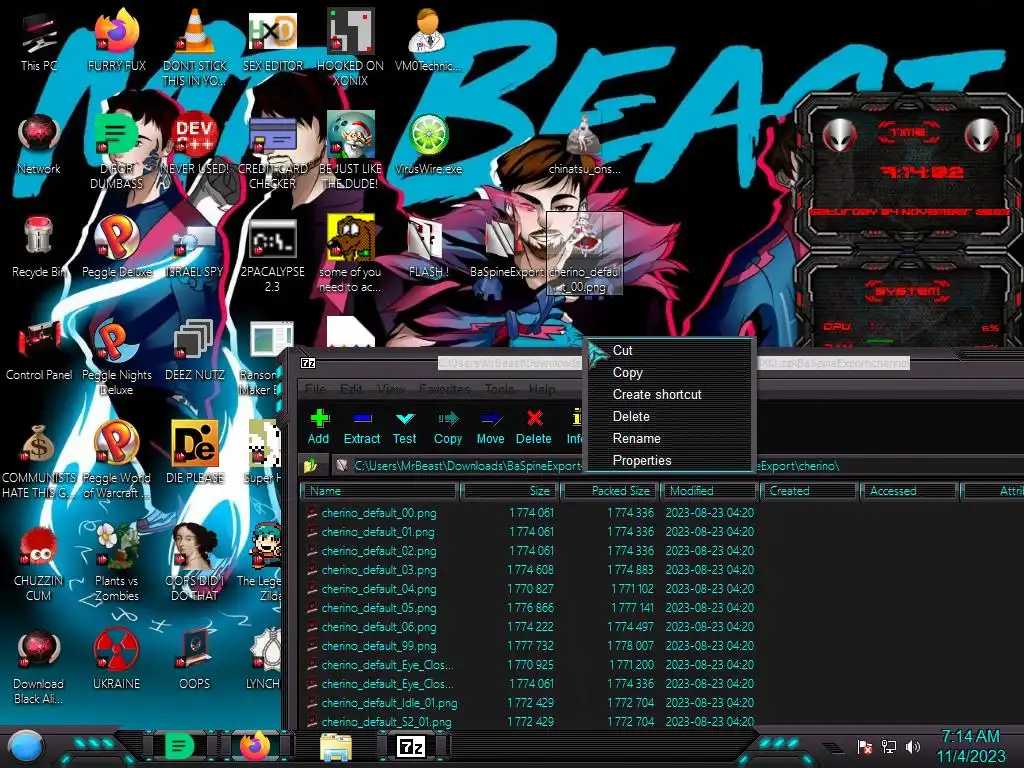Click the red Delete toolbar icon
This screenshot has width=1024, height=768.
click(534, 426)
